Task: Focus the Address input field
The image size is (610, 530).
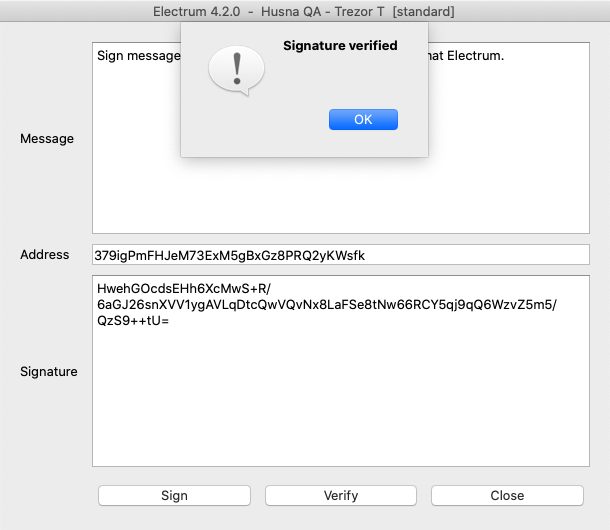Action: tap(341, 255)
